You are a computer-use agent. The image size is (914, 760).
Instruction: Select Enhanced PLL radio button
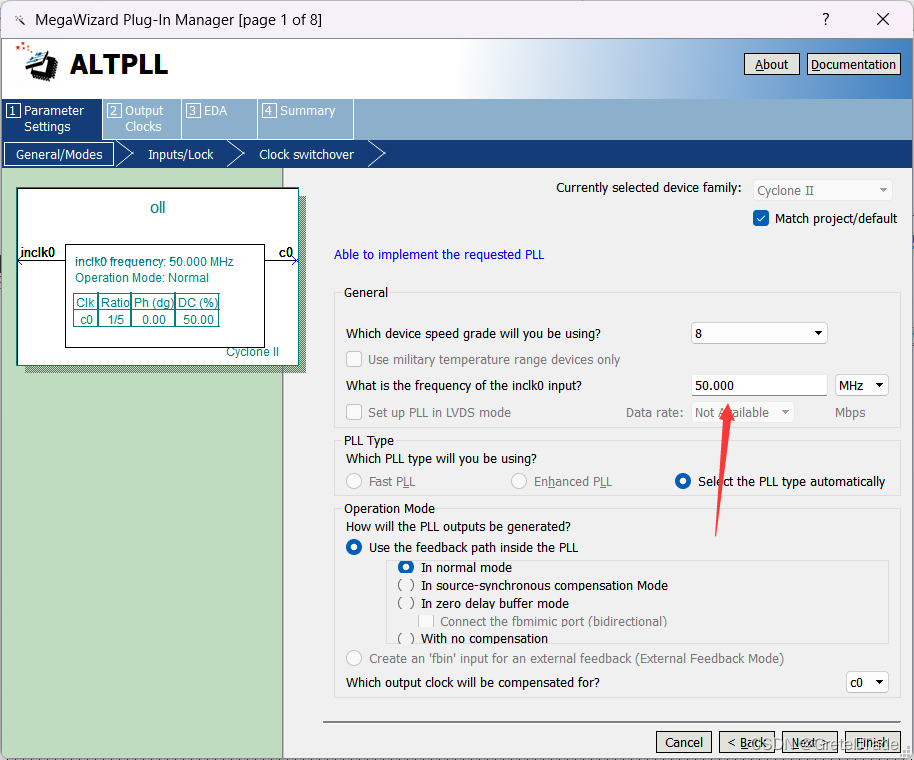(x=519, y=481)
